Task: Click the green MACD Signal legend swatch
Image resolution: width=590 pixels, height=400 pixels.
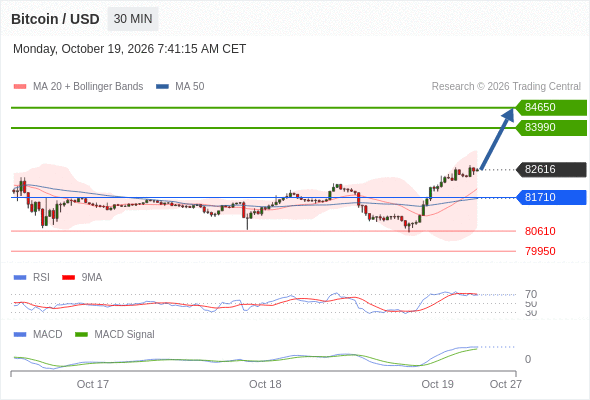Action: pos(81,335)
